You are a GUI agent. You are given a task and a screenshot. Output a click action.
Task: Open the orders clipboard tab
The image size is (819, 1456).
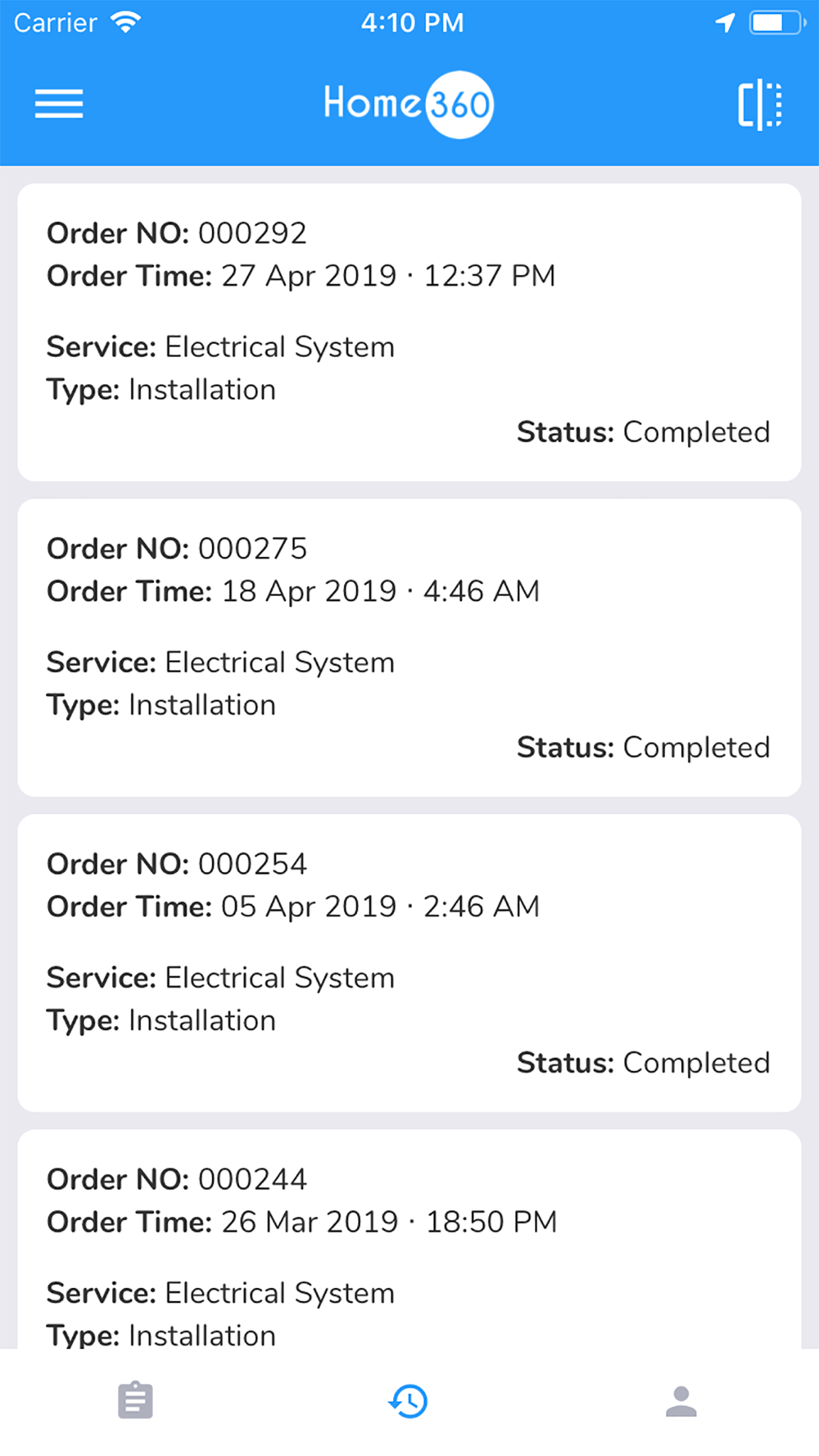pyautogui.click(x=135, y=1400)
